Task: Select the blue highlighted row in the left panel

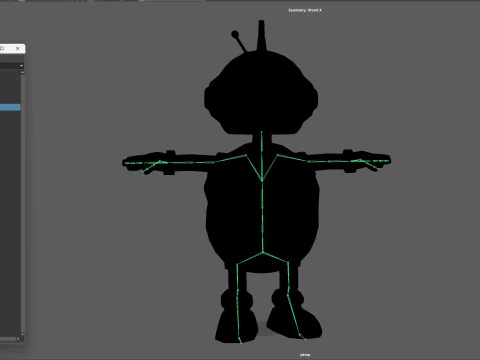Action: pyautogui.click(x=10, y=107)
